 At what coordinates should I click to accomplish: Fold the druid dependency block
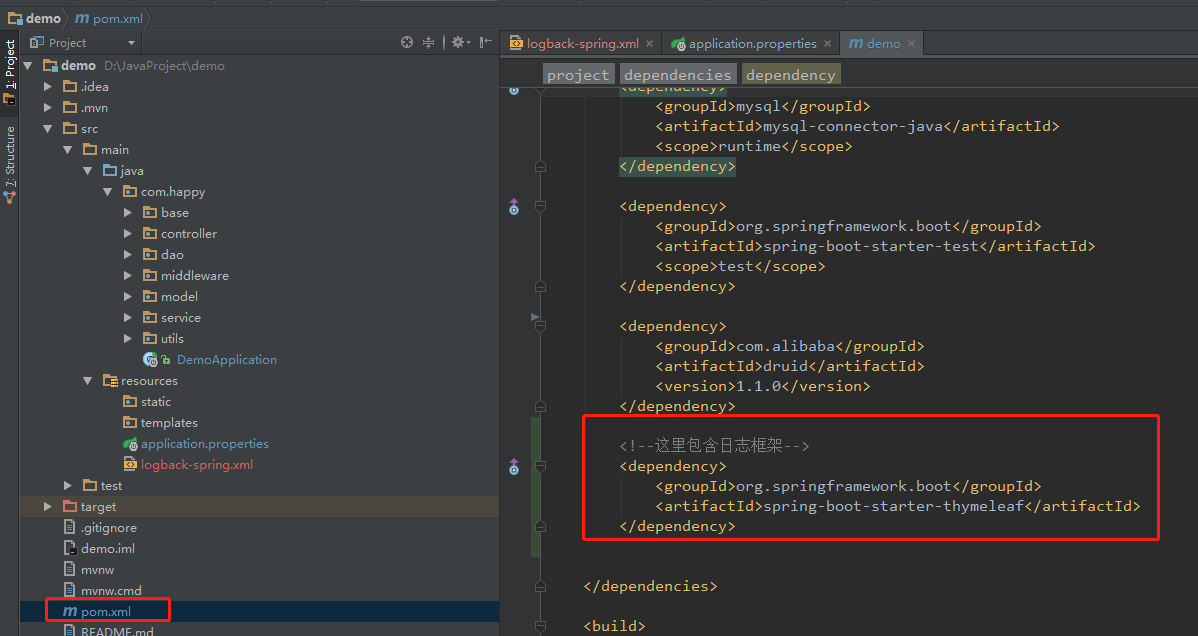click(x=540, y=326)
